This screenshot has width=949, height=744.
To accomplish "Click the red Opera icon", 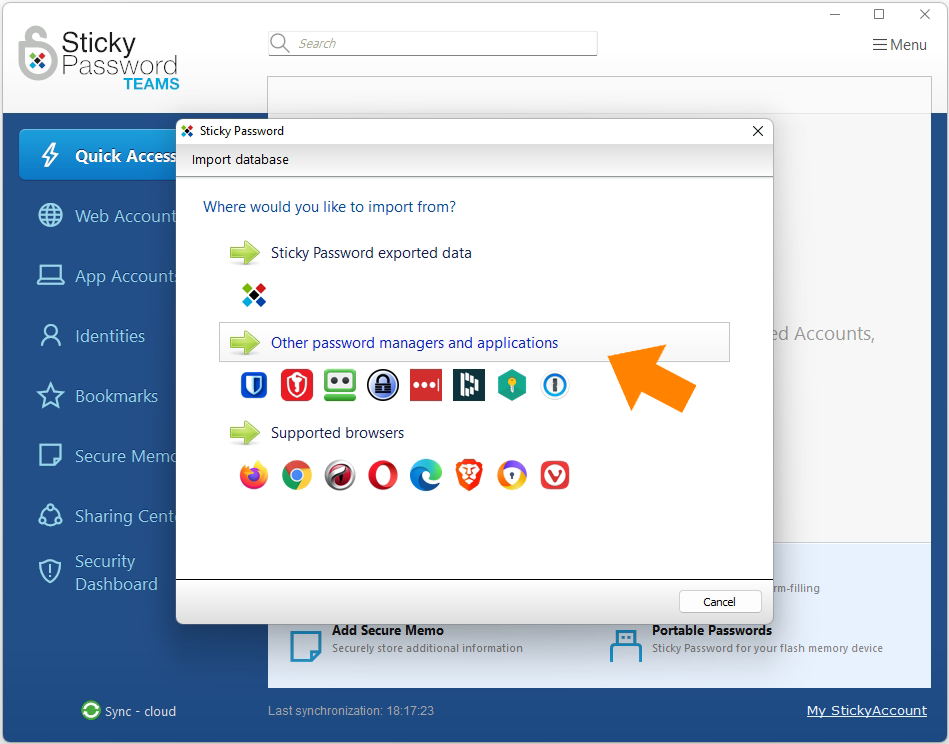I will (x=383, y=475).
